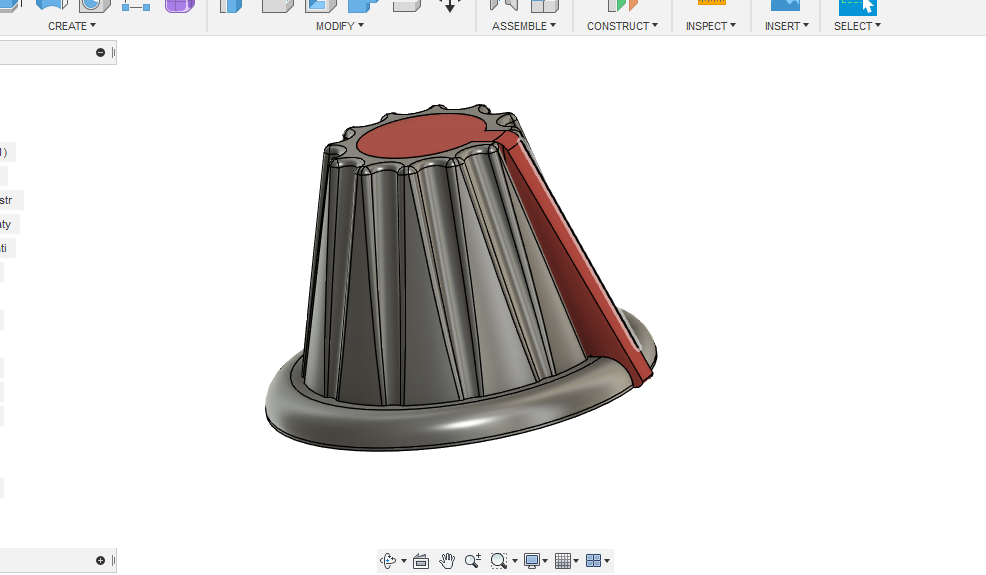This screenshot has width=986, height=575.
Task: Expand the ASSEMBLE dropdown
Action: 524,26
